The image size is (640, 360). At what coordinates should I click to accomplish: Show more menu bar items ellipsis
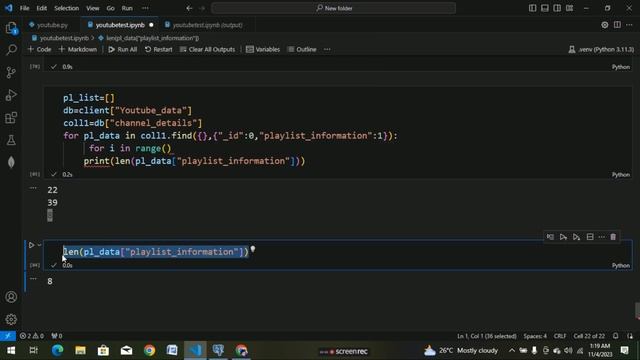coord(145,8)
